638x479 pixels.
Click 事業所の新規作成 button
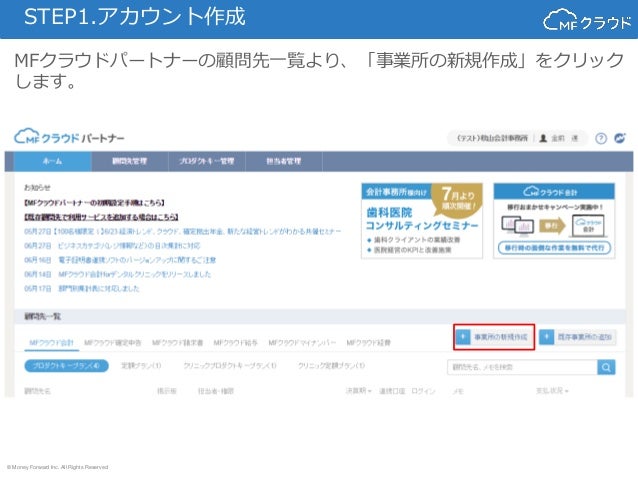click(494, 337)
